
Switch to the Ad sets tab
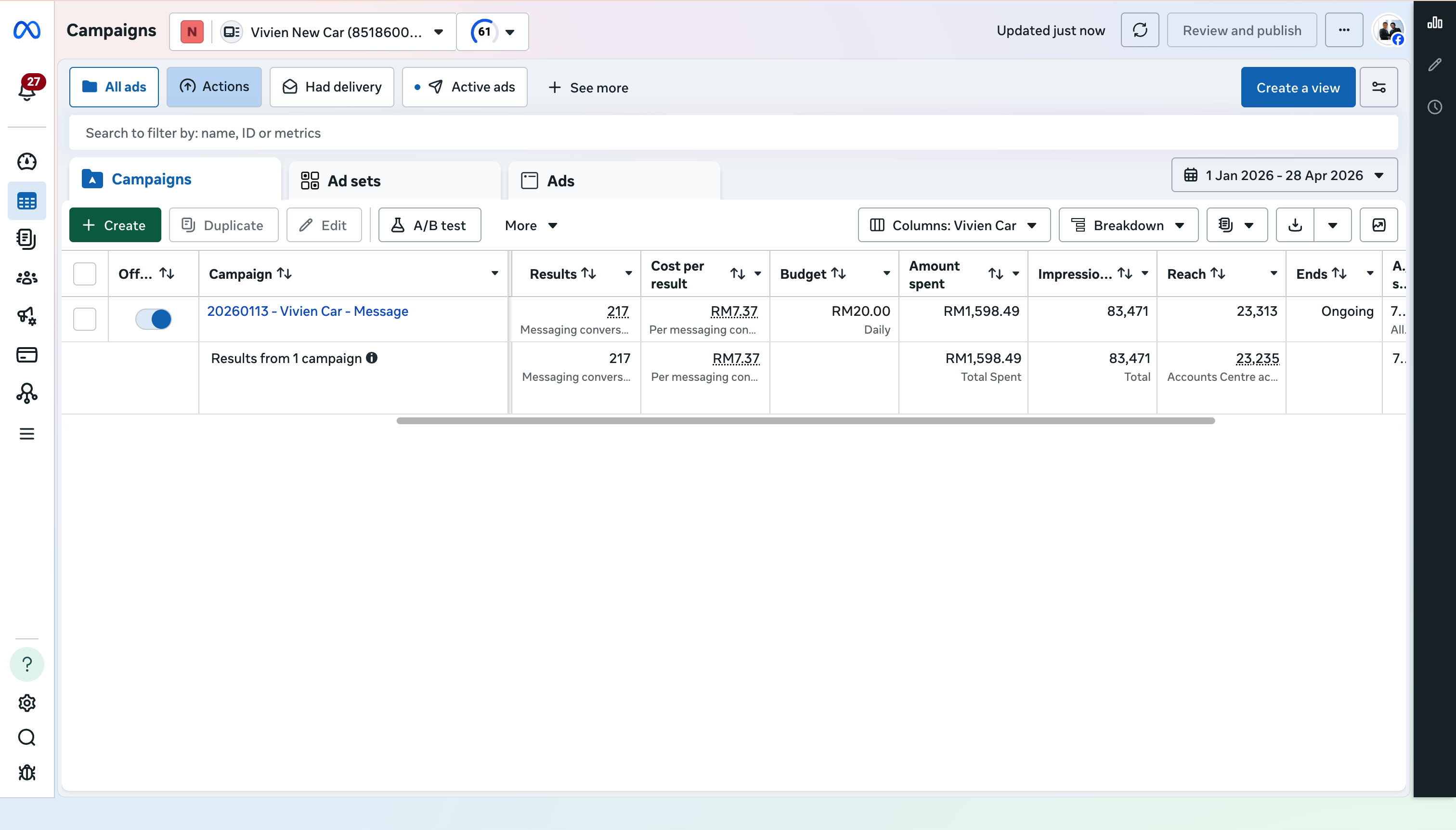click(x=394, y=181)
